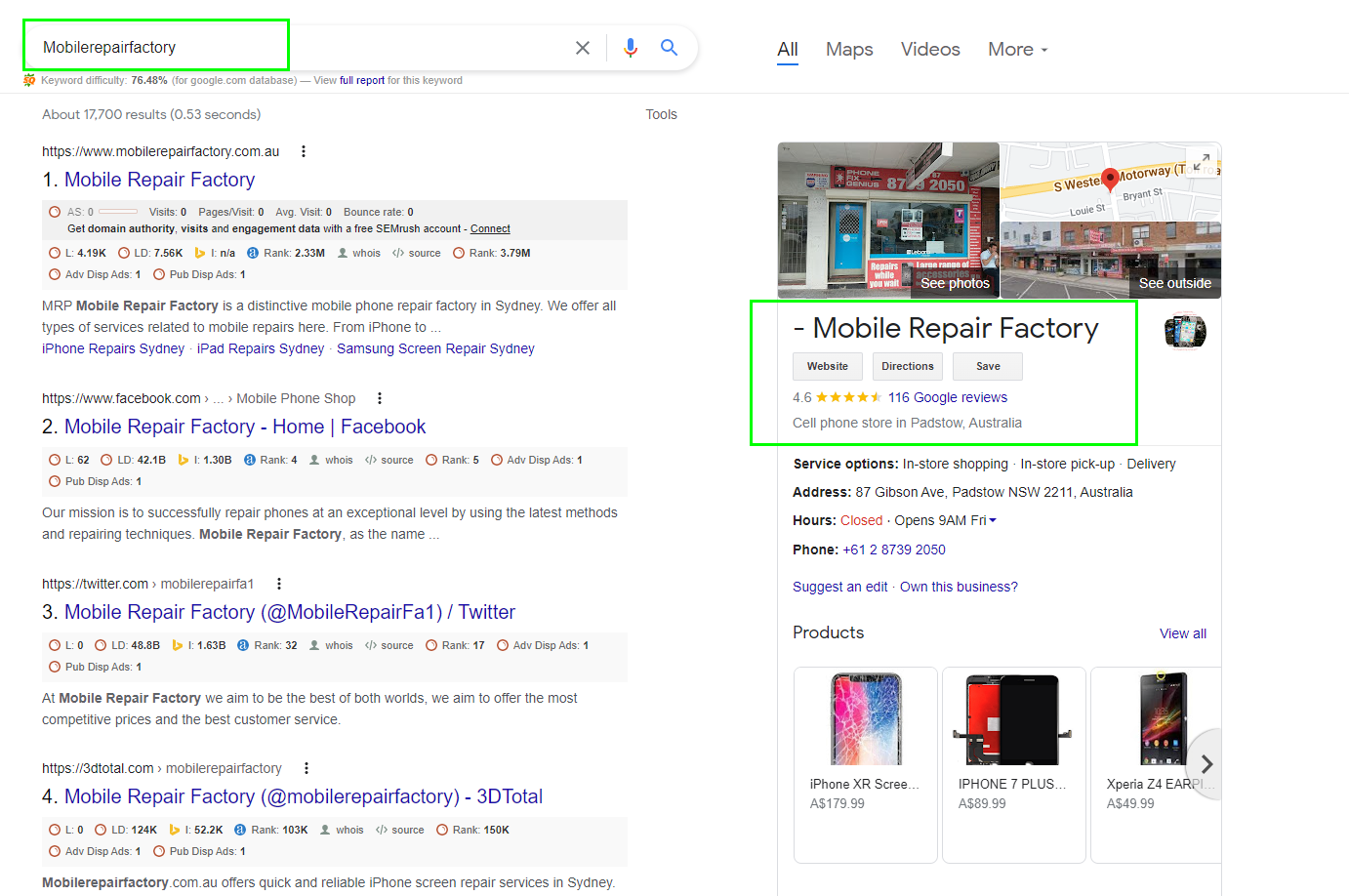
Task: Clear the search box with the X icon
Action: click(x=583, y=48)
